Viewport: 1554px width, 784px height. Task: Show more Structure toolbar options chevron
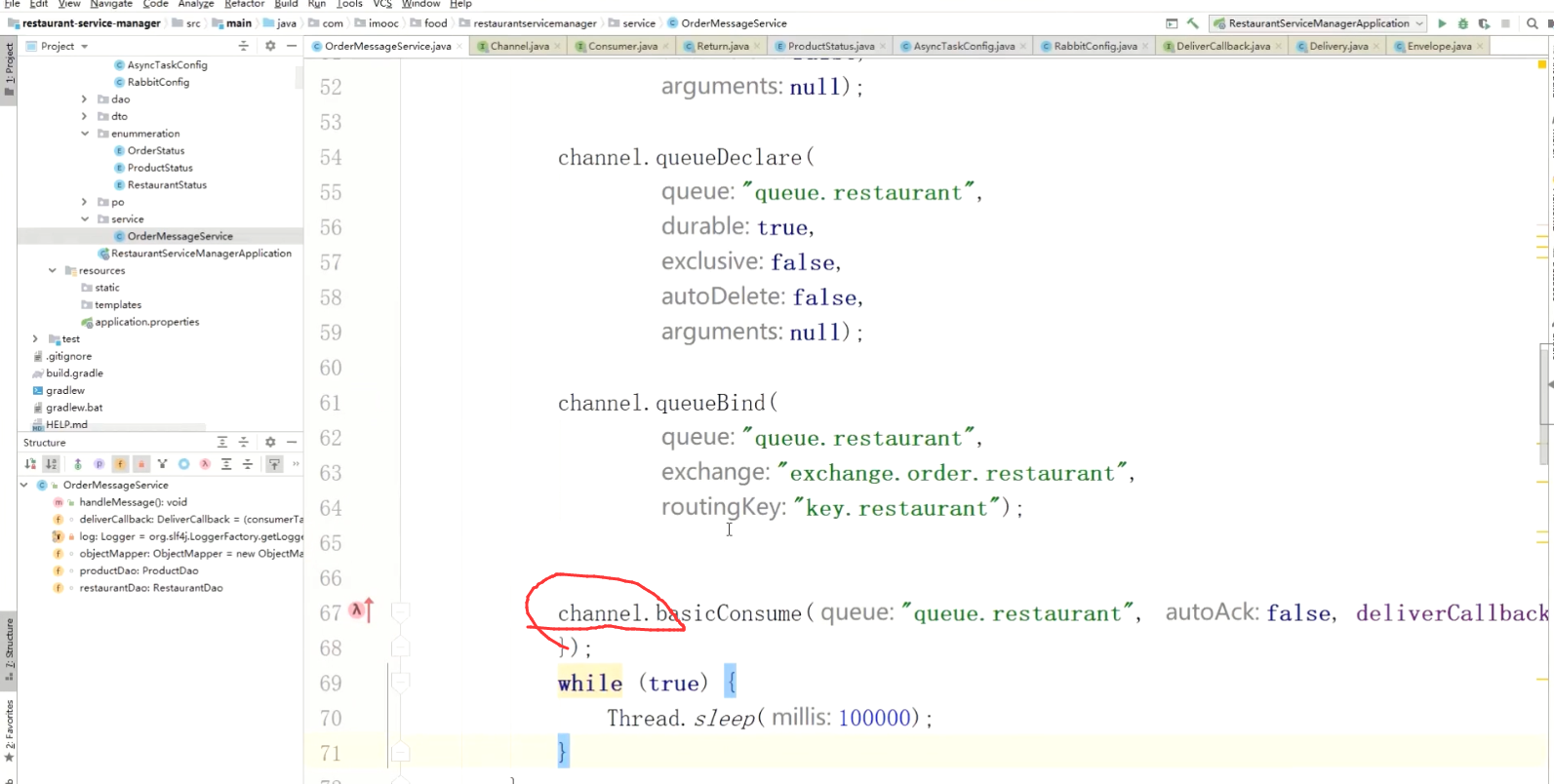[296, 464]
